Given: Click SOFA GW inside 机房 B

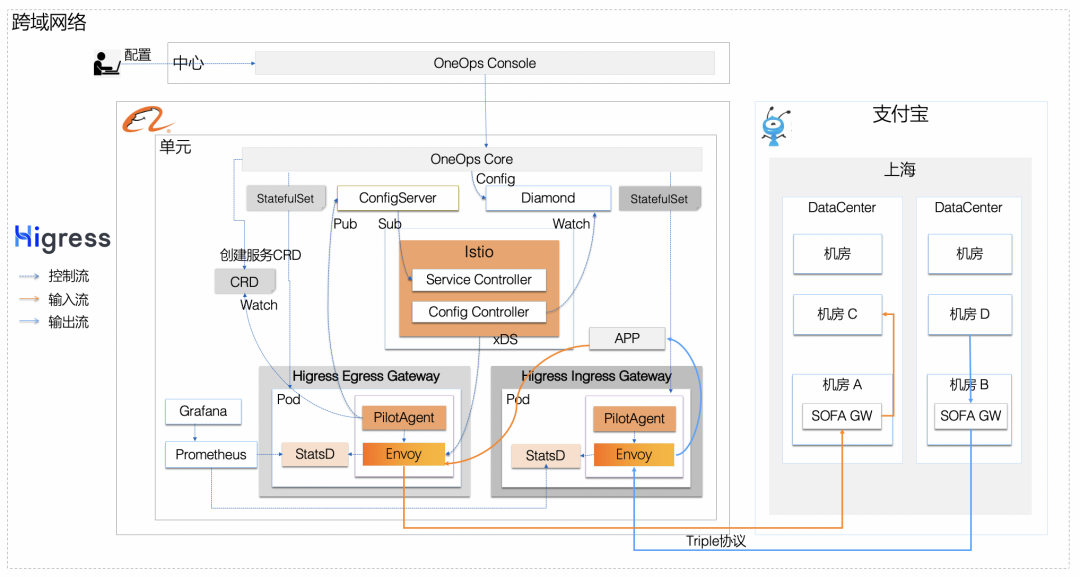Looking at the screenshot, I should (970, 416).
